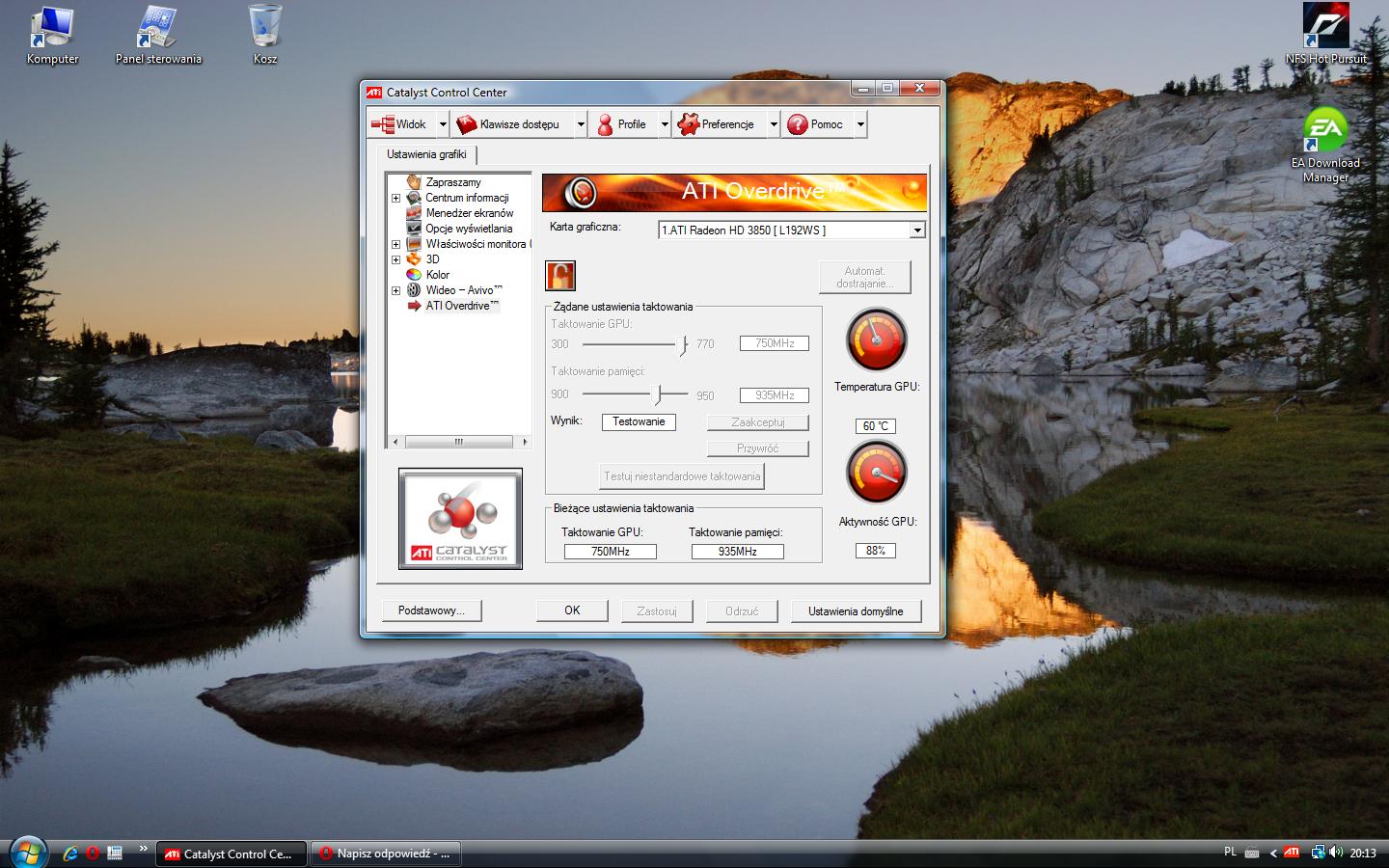This screenshot has width=1389, height=868.
Task: Toggle the Overdrive unlock padlock icon
Action: (560, 276)
